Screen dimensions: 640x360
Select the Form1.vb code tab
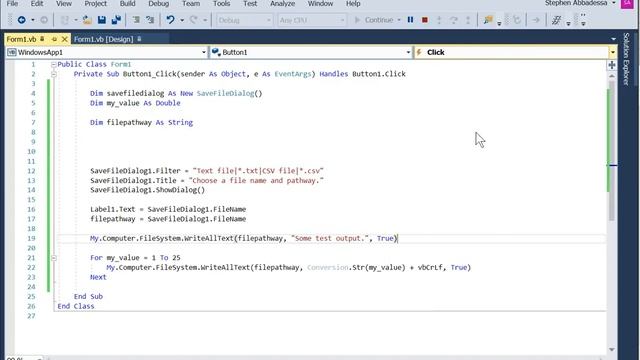[x=21, y=39]
